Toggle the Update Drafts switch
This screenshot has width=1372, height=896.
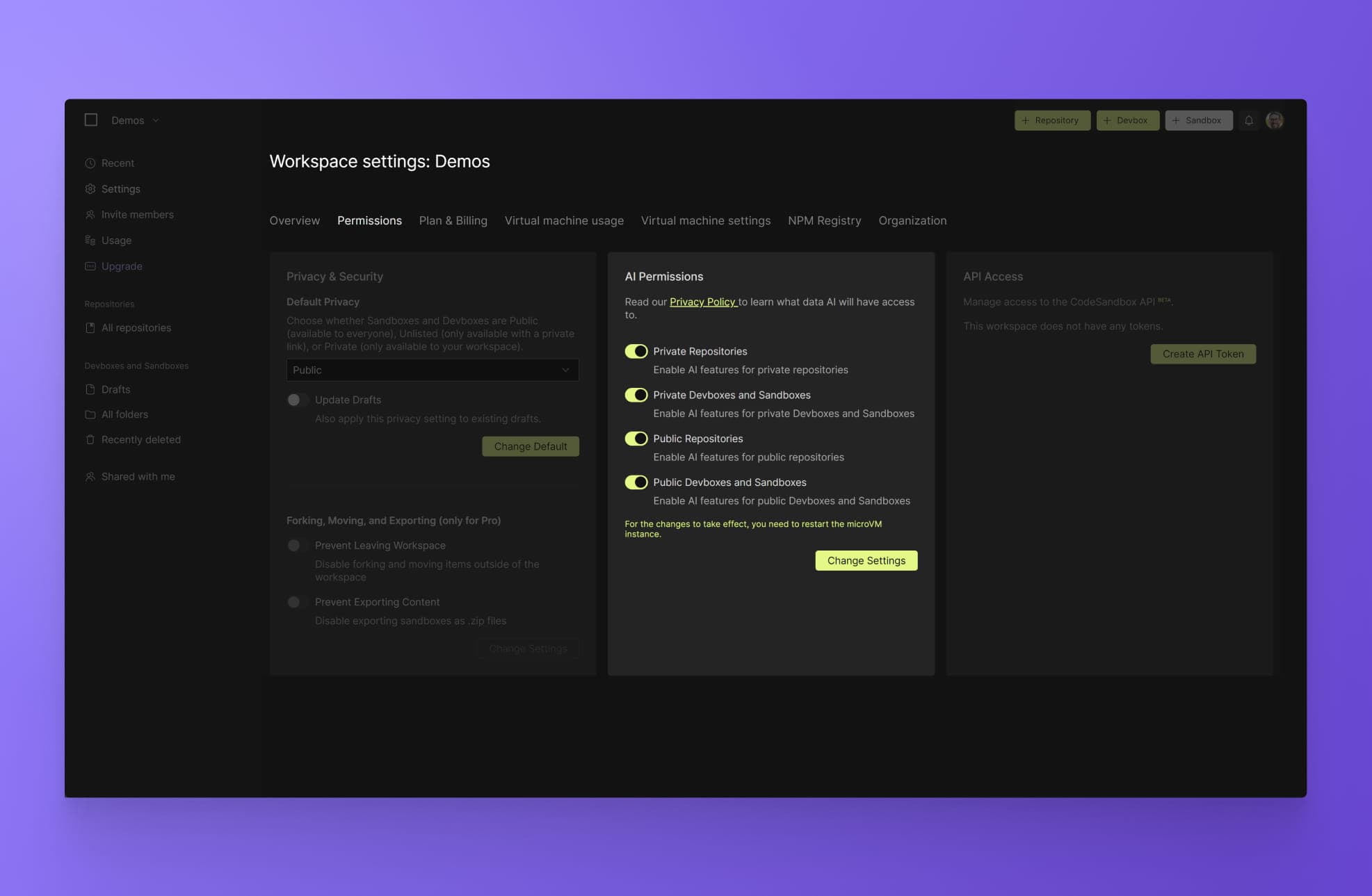(298, 400)
